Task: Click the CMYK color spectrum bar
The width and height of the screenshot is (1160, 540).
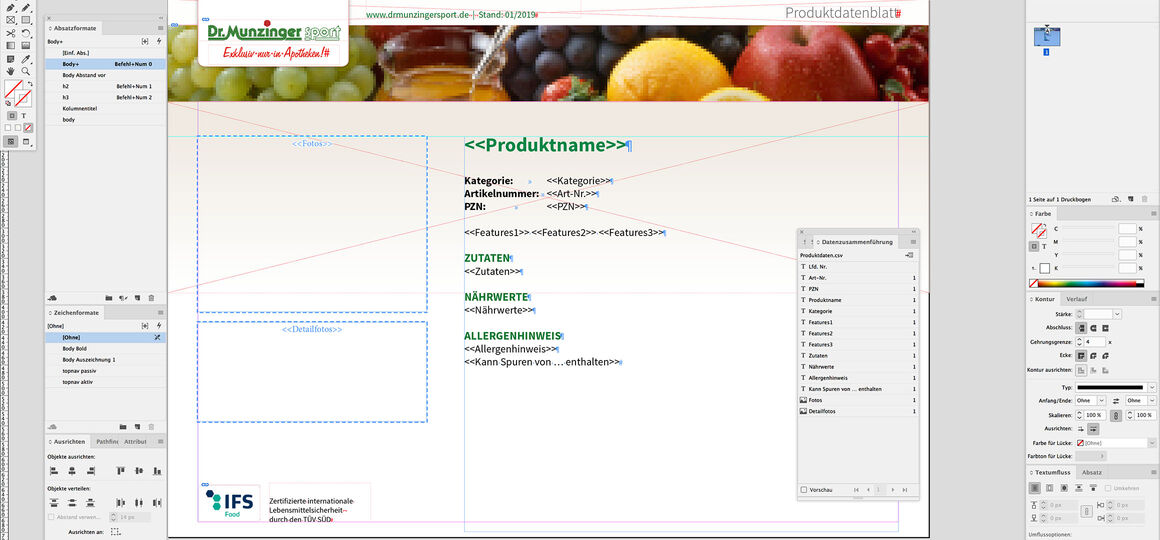Action: pyautogui.click(x=1092, y=283)
